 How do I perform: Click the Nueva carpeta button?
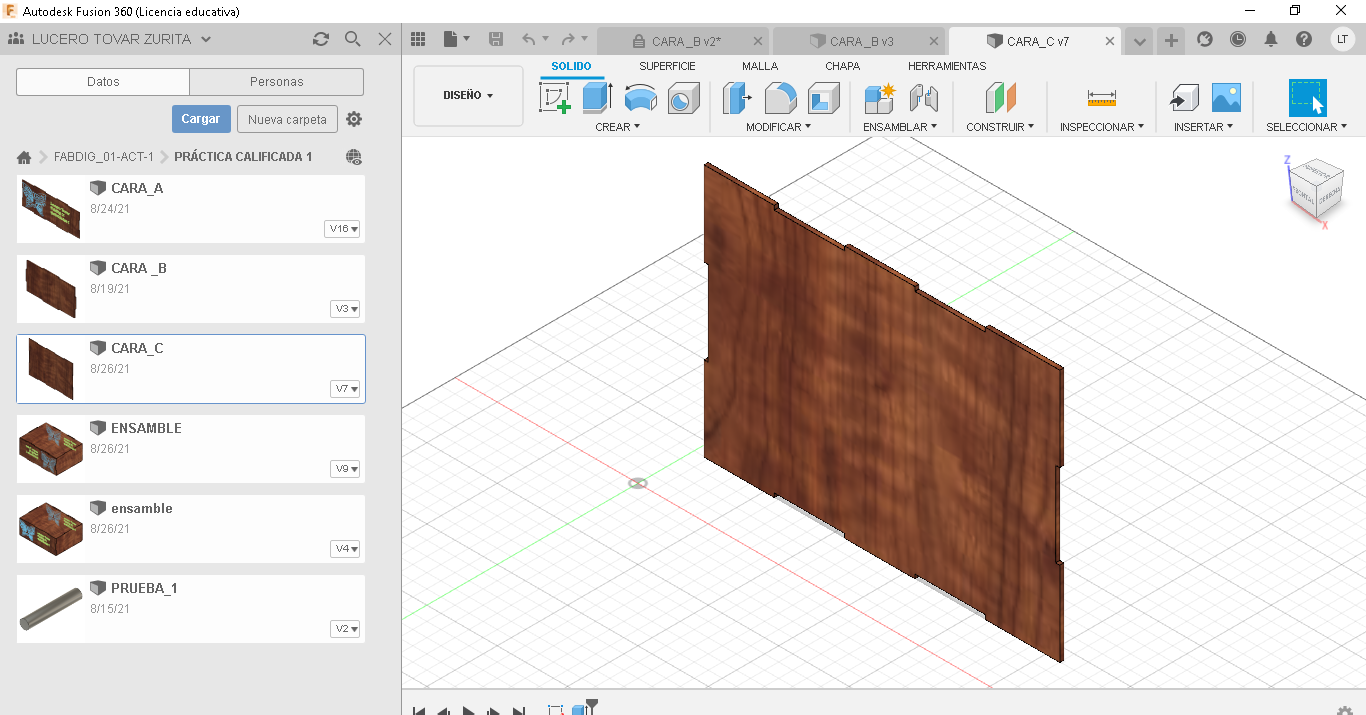click(x=287, y=119)
